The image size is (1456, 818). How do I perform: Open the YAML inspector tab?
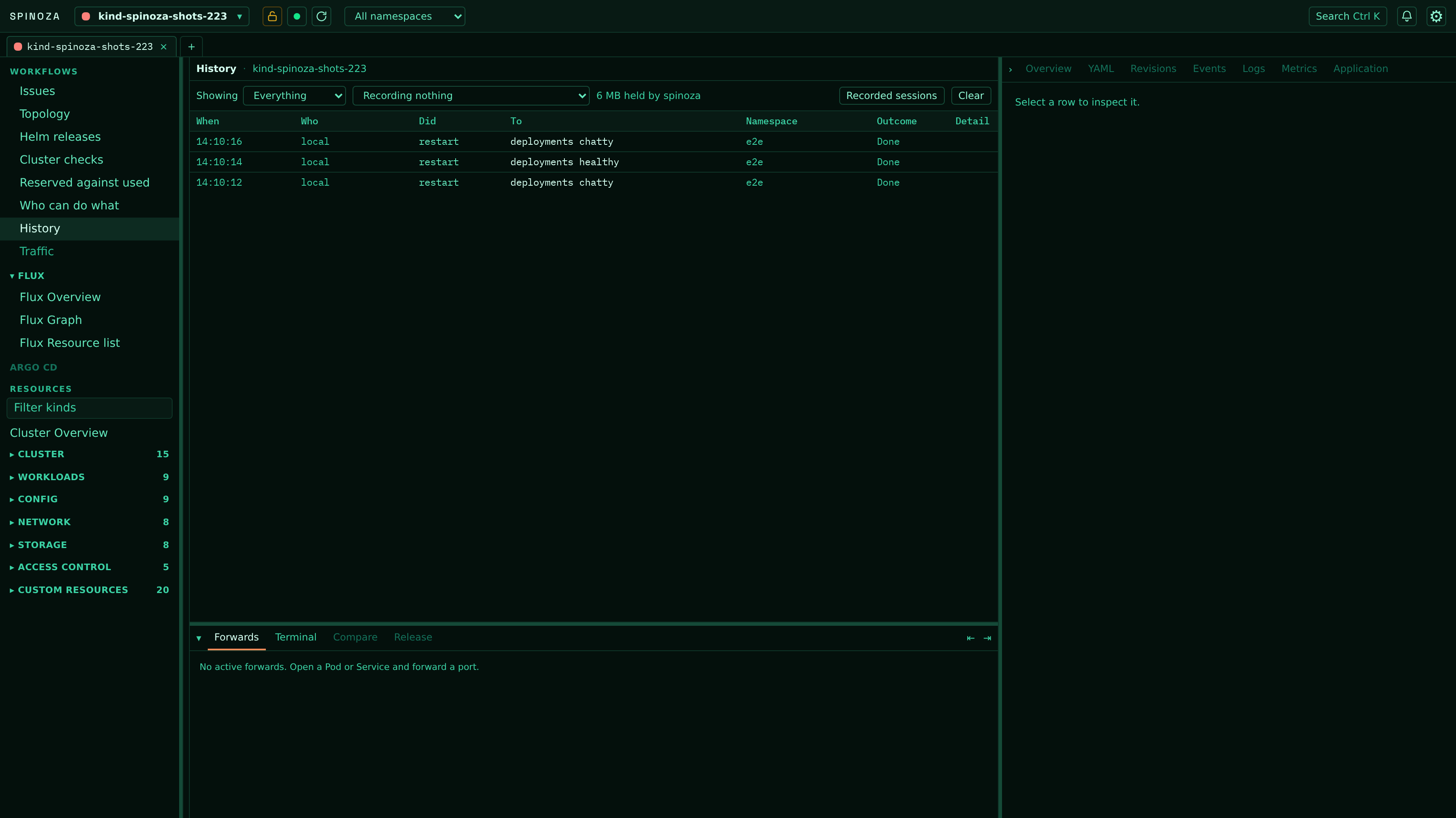tap(1101, 69)
